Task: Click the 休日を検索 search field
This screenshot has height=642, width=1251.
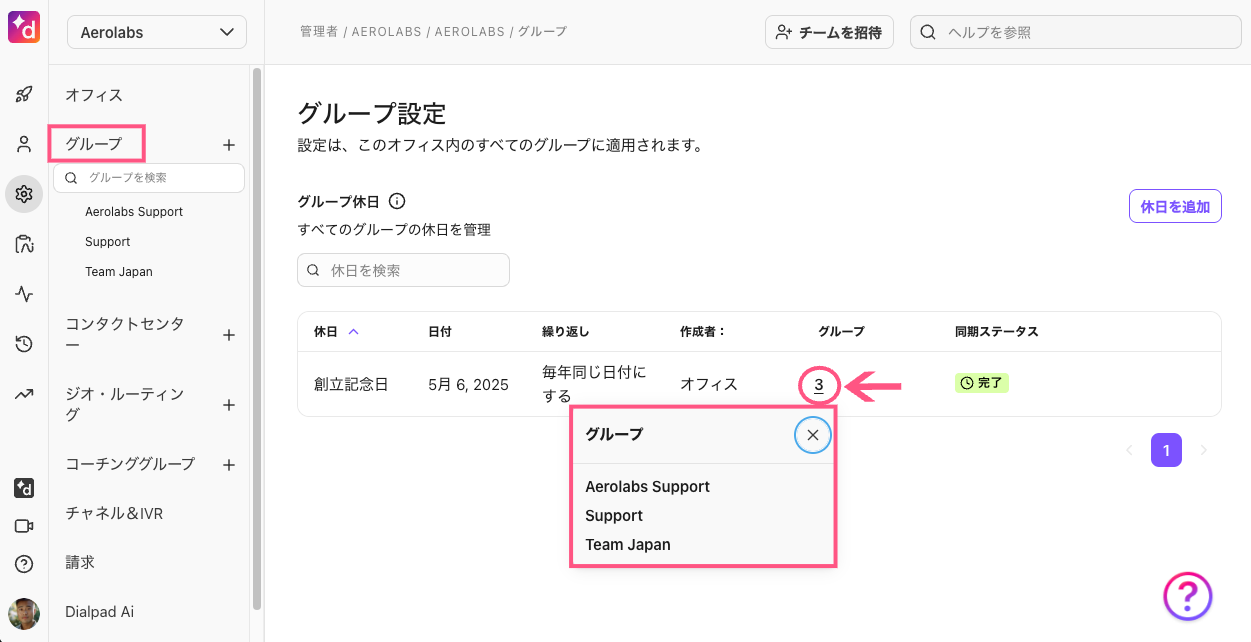Action: click(x=404, y=270)
